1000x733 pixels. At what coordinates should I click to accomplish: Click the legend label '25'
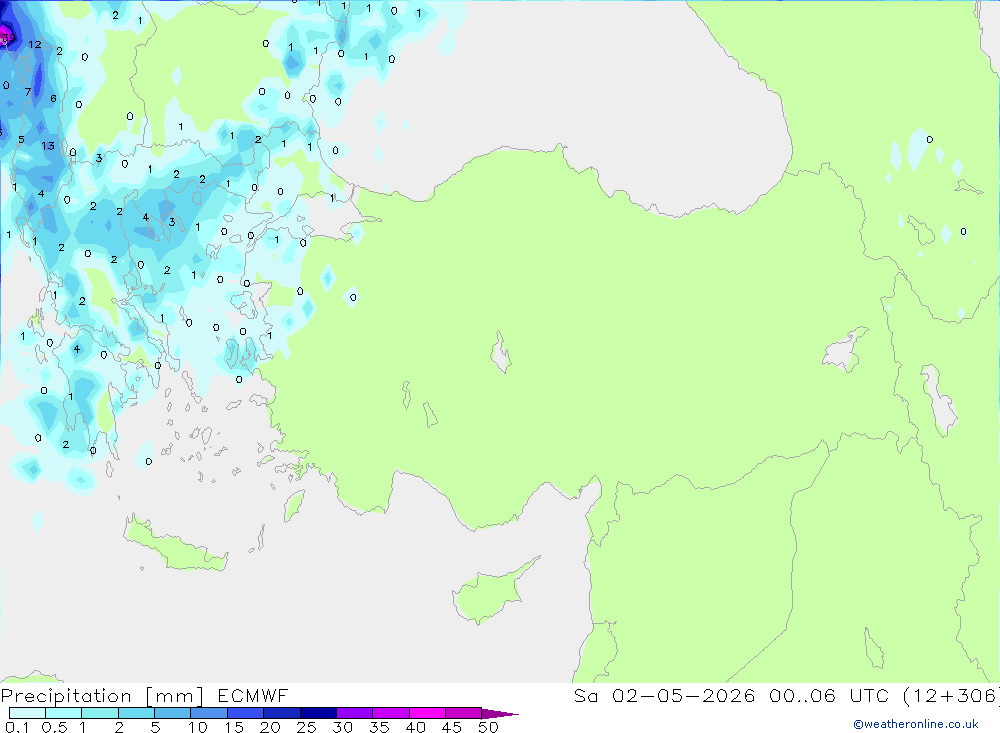tap(306, 727)
